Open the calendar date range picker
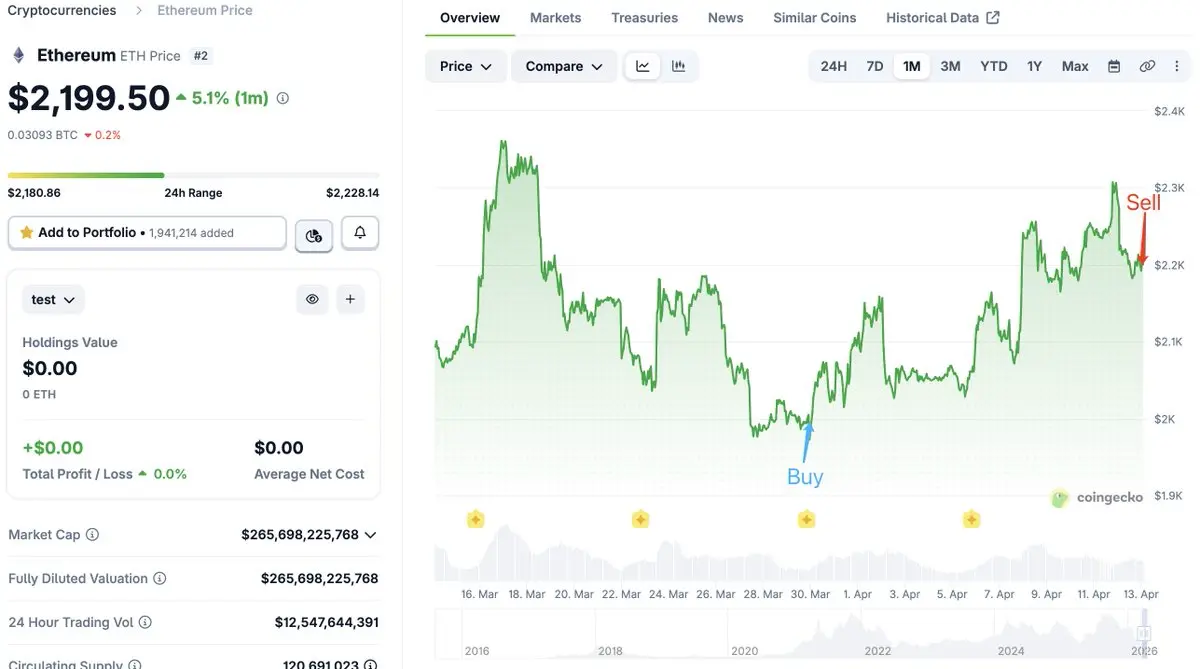Viewport: 1200px width, 669px height. click(1114, 66)
